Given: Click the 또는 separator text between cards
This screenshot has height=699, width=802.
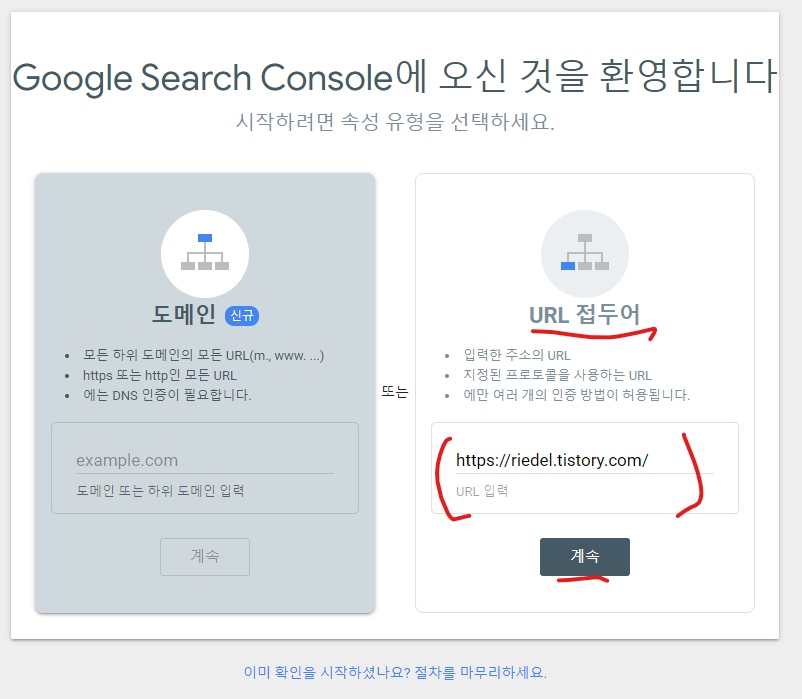Looking at the screenshot, I should point(395,392).
